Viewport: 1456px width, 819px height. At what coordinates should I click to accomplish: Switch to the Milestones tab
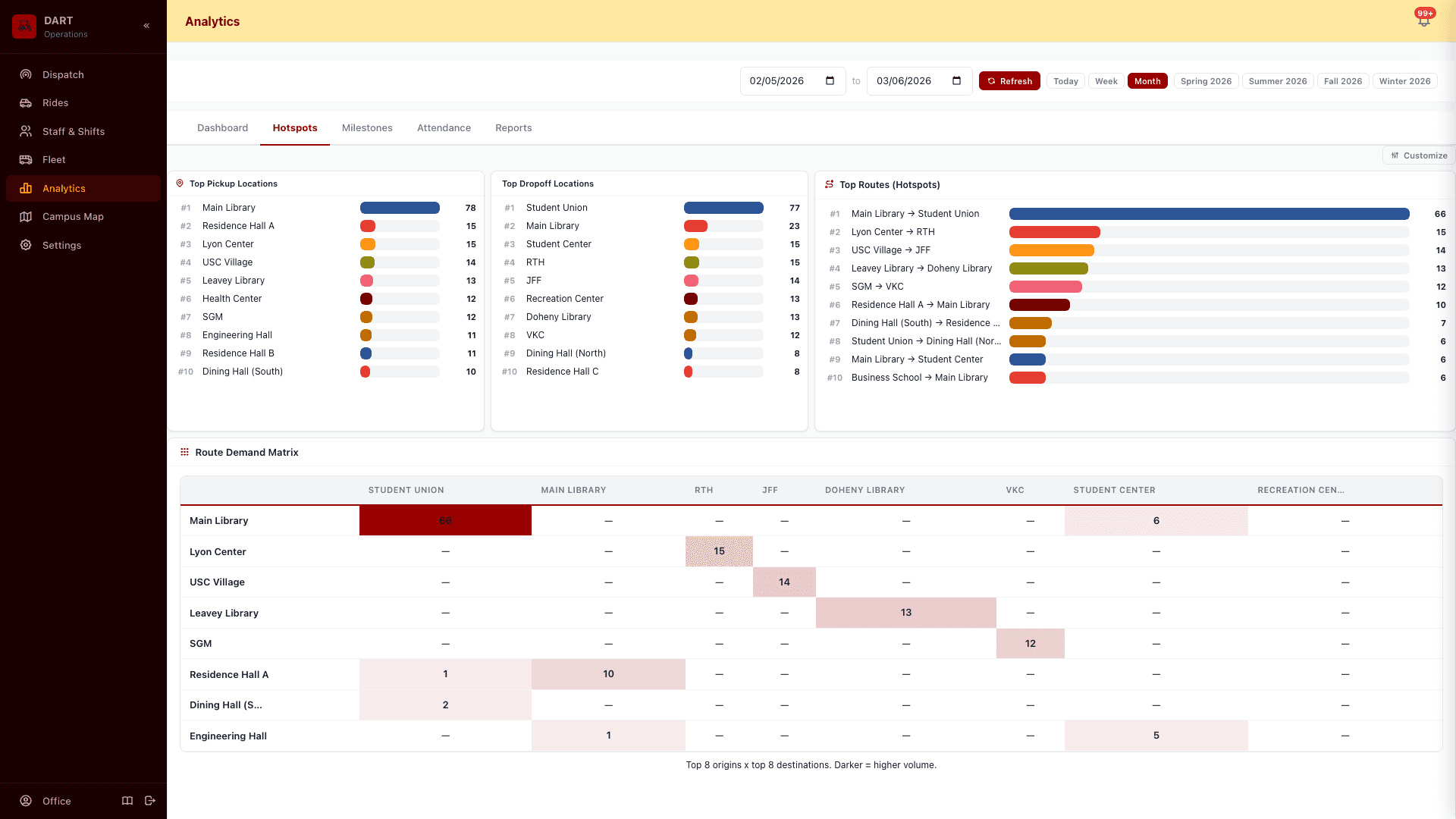pos(367,127)
